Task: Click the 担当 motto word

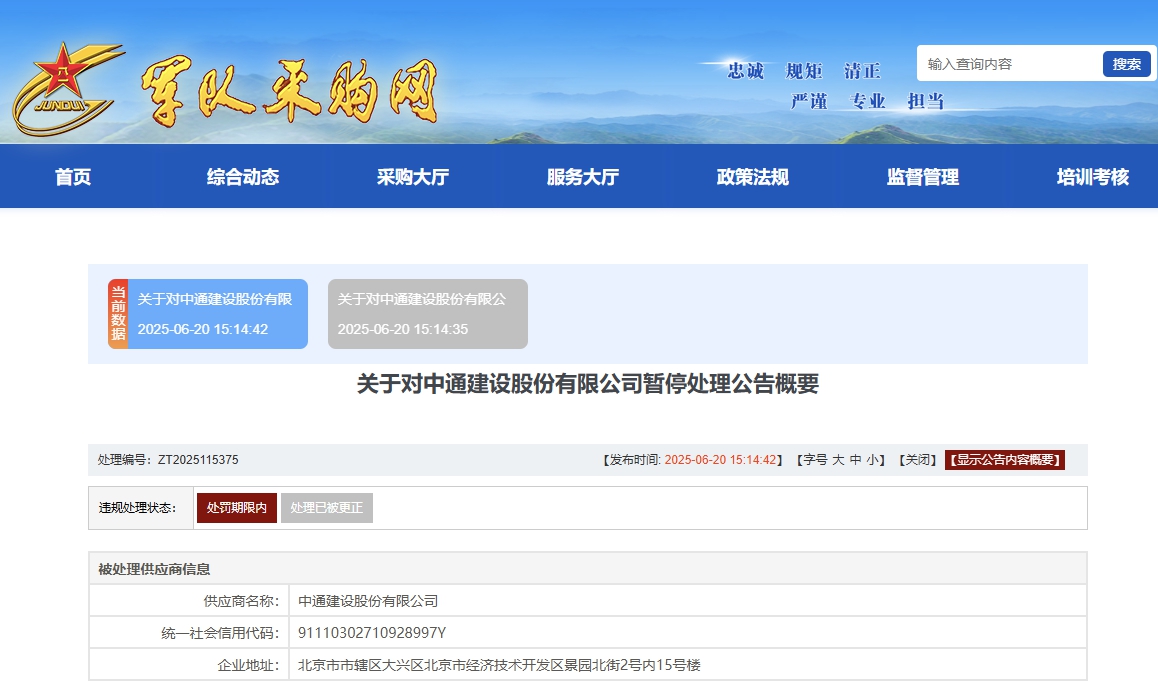Action: [925, 100]
